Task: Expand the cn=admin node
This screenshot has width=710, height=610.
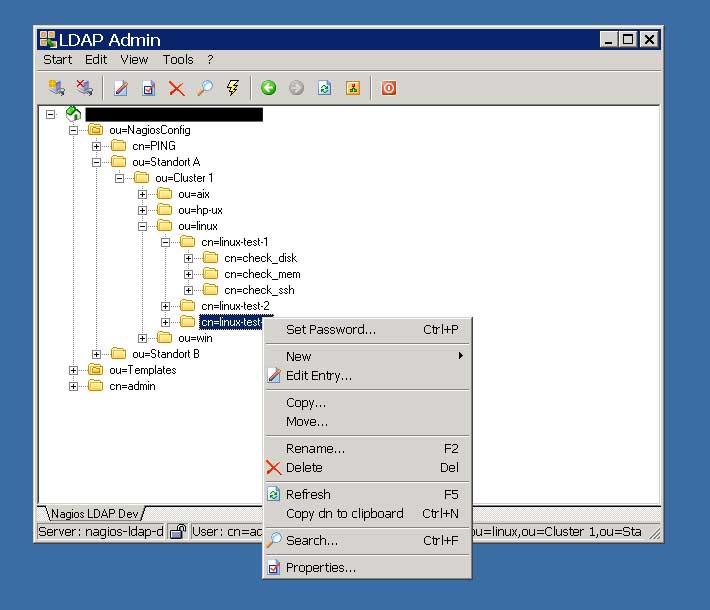Action: [x=73, y=386]
